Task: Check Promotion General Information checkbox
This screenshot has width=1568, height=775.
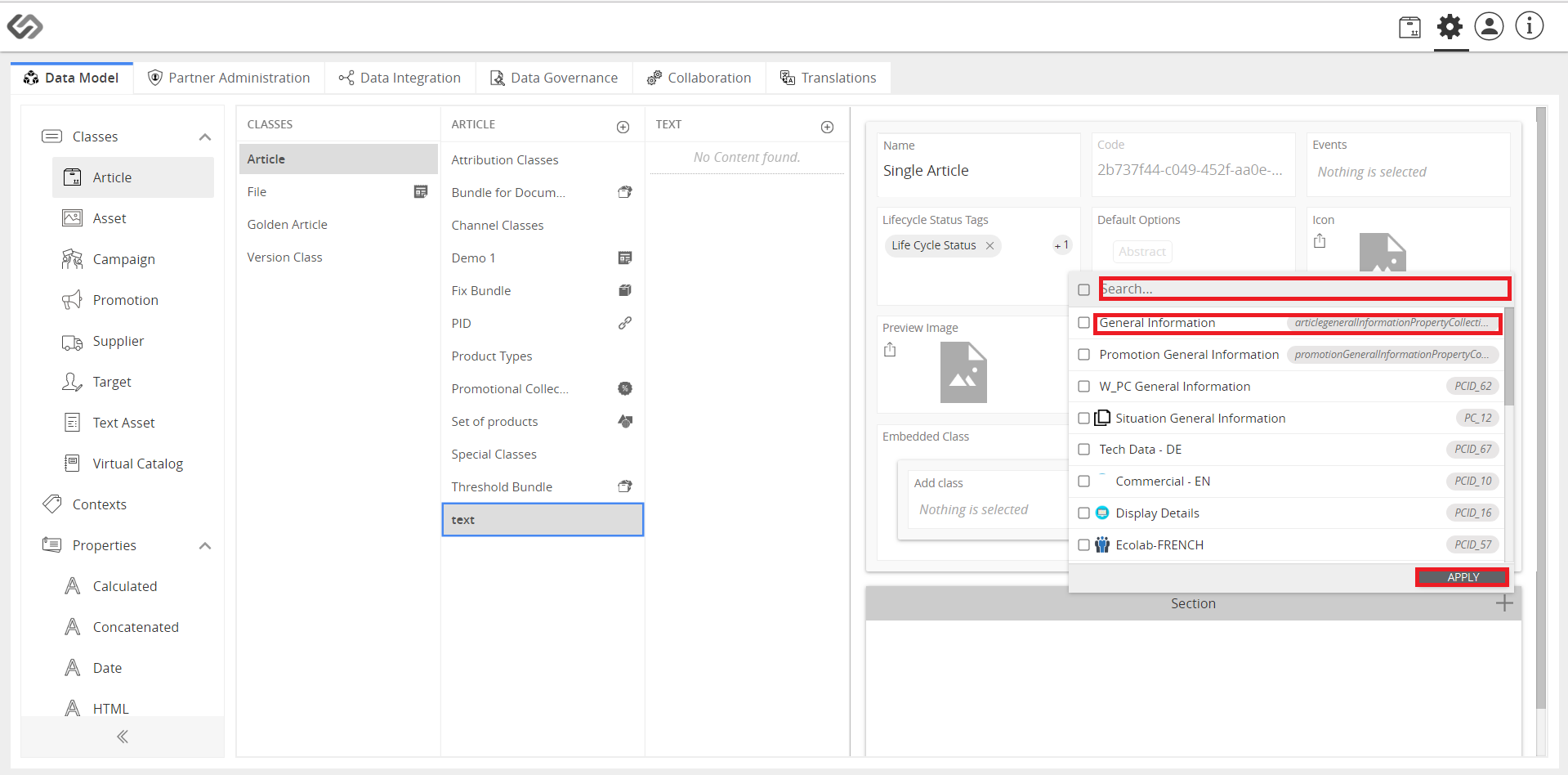Action: 1083,355
